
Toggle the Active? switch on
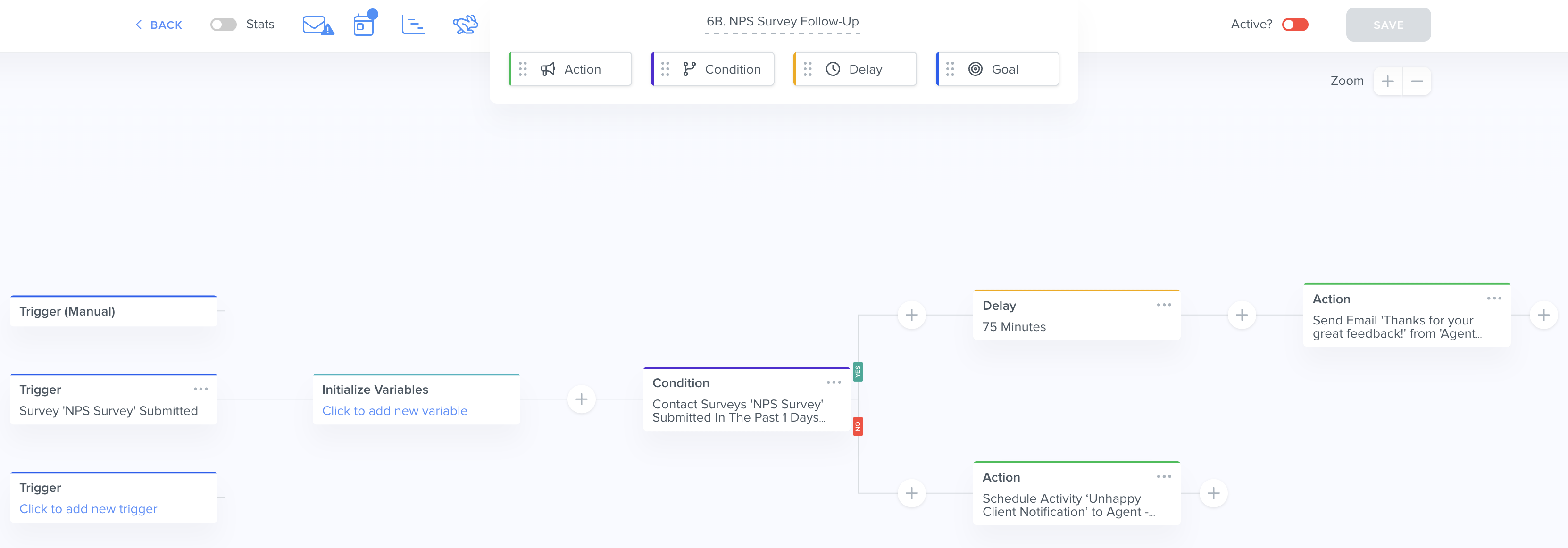1295,25
